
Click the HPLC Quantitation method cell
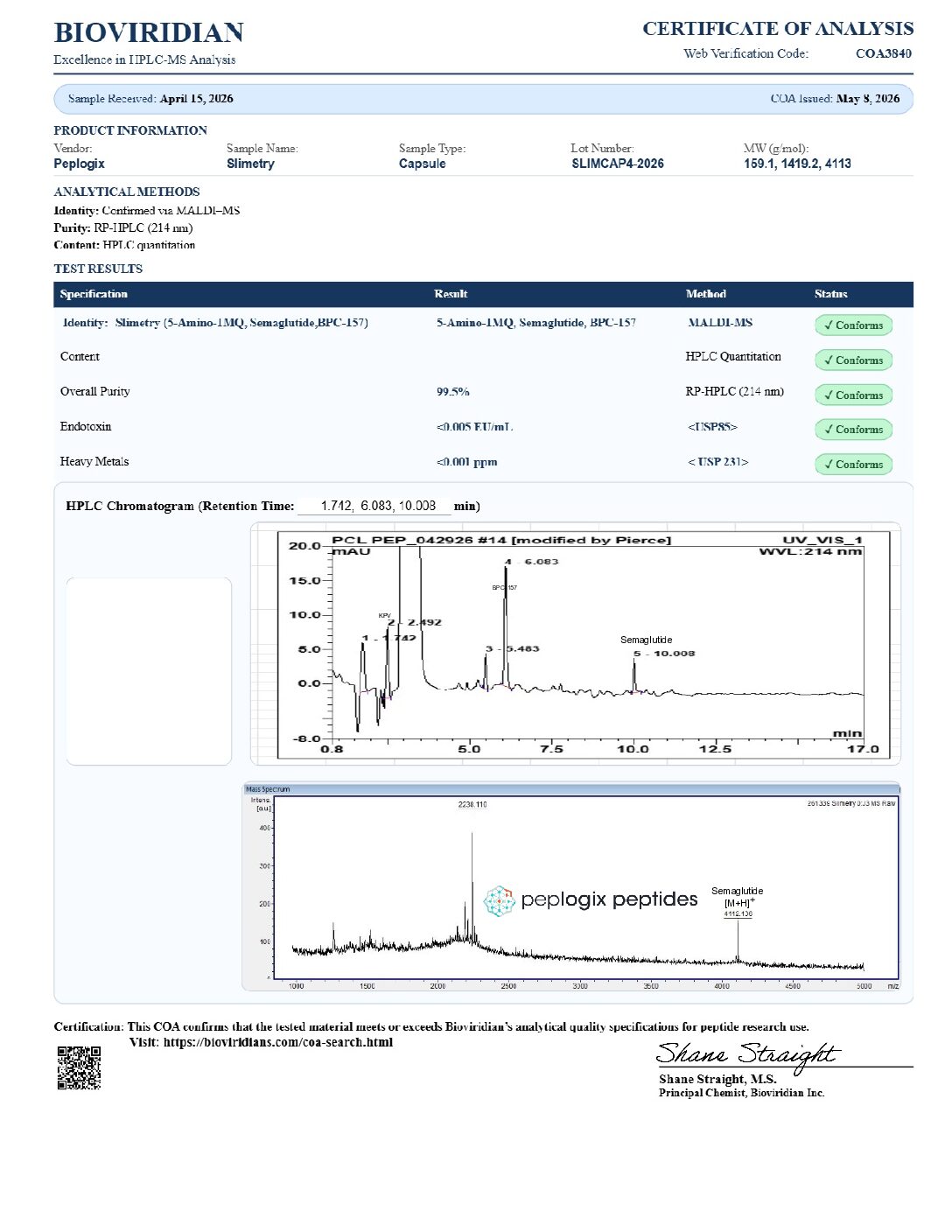click(x=733, y=356)
